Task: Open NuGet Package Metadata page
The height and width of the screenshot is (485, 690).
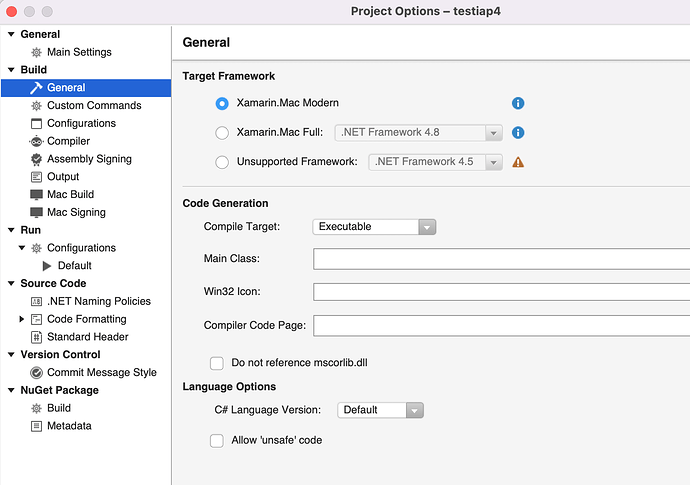Action: coord(69,426)
